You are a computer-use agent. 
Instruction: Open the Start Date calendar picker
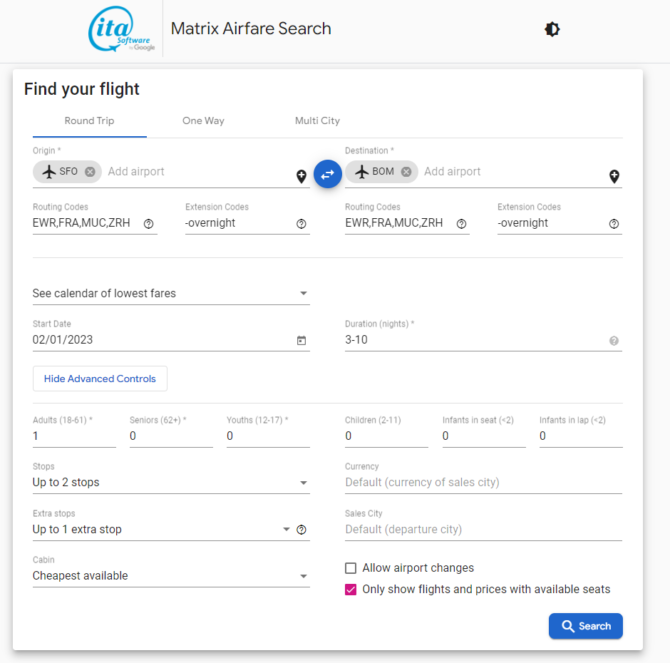pyautogui.click(x=301, y=340)
